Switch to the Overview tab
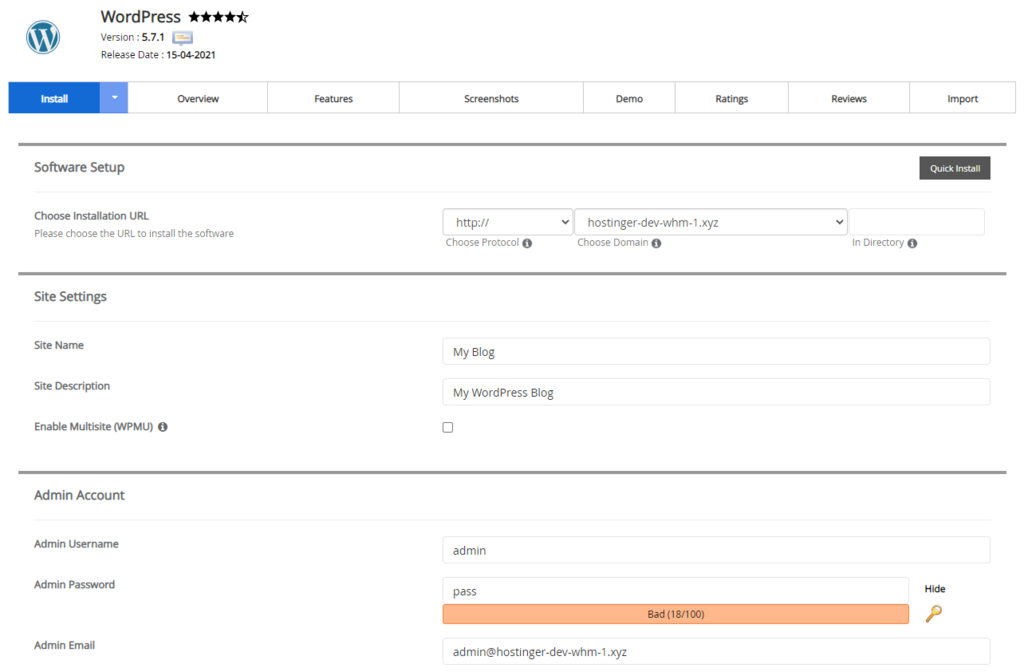The width and height of the screenshot is (1024, 672). [197, 97]
